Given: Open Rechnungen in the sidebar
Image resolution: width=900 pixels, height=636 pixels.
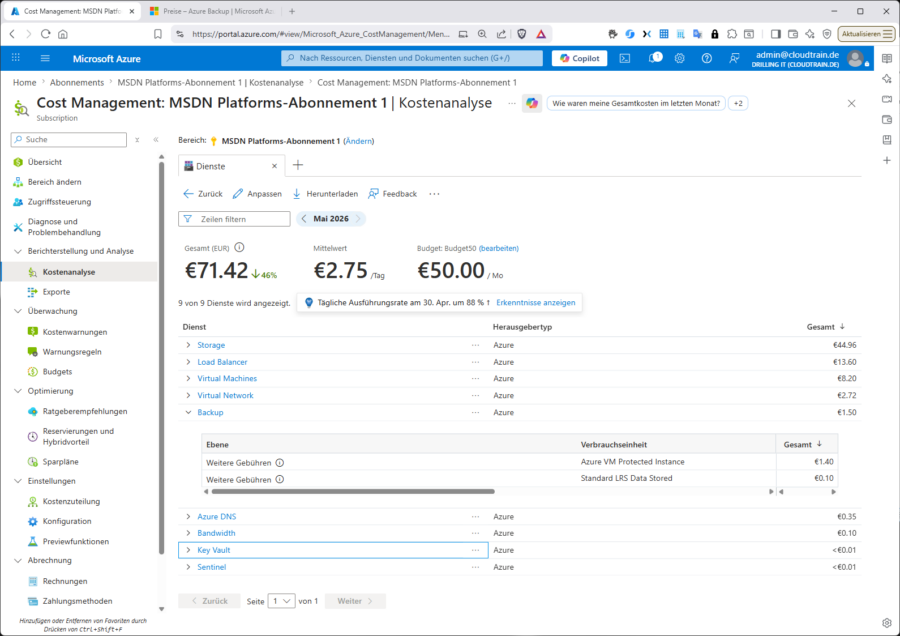Looking at the screenshot, I should [x=65, y=581].
